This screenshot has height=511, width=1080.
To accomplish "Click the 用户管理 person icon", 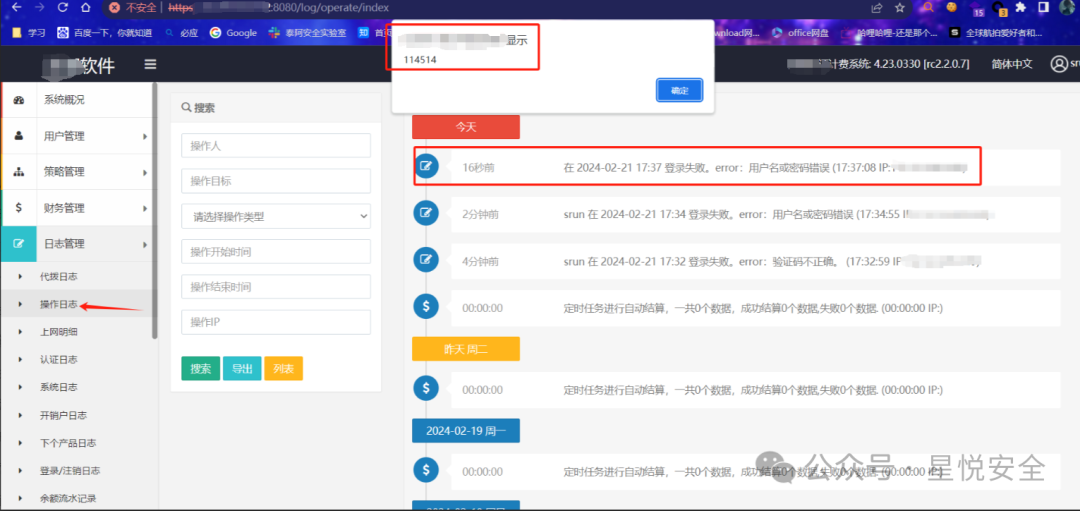I will click(x=19, y=136).
